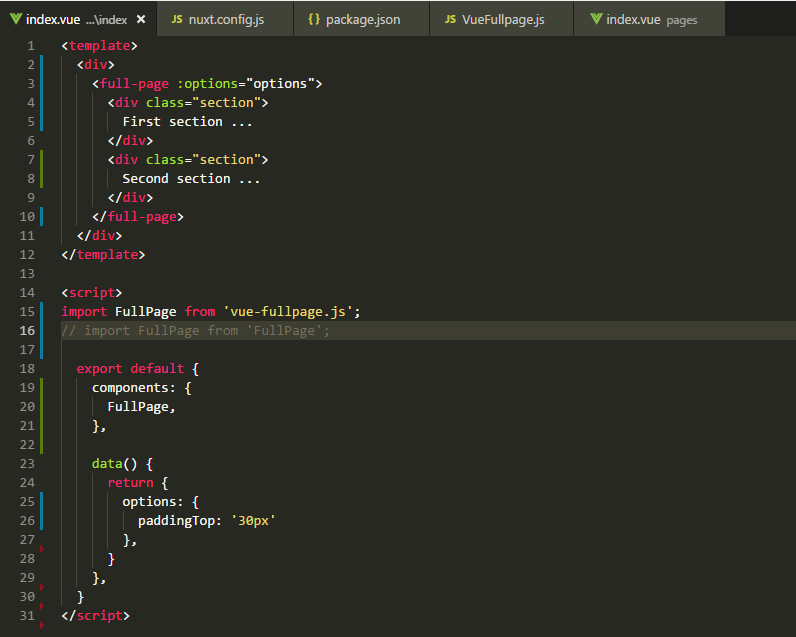Image resolution: width=796 pixels, height=637 pixels.
Task: Click 'export default {' on line 18
Action: click(x=138, y=369)
